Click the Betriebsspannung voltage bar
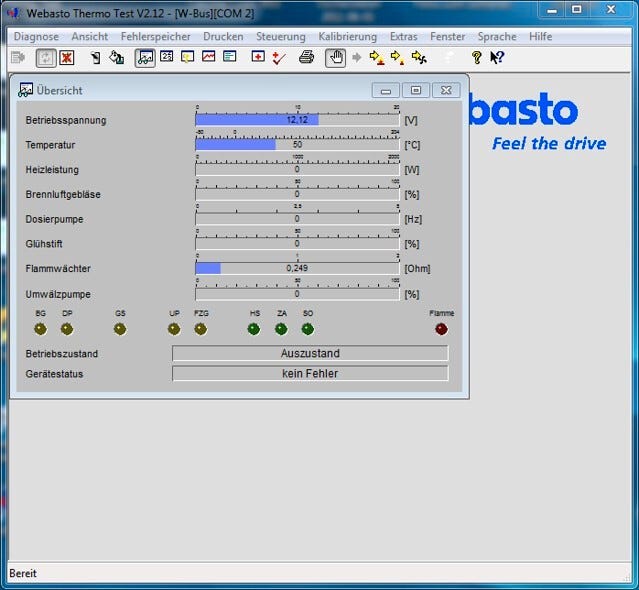Image resolution: width=639 pixels, height=590 pixels. 297,120
